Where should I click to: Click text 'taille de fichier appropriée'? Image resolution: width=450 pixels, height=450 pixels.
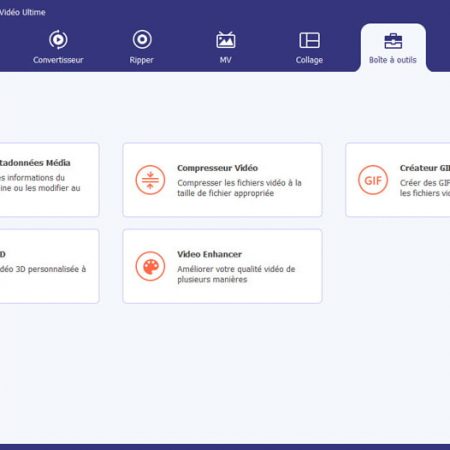(x=225, y=193)
